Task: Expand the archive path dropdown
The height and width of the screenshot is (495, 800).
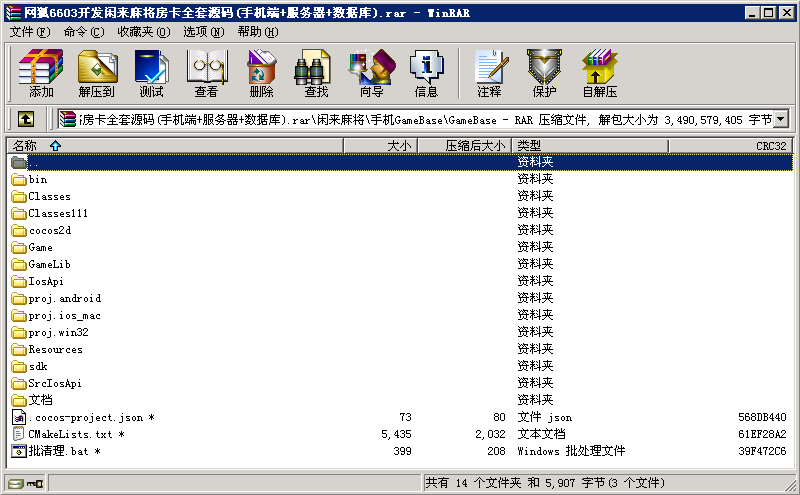Action: pos(780,119)
